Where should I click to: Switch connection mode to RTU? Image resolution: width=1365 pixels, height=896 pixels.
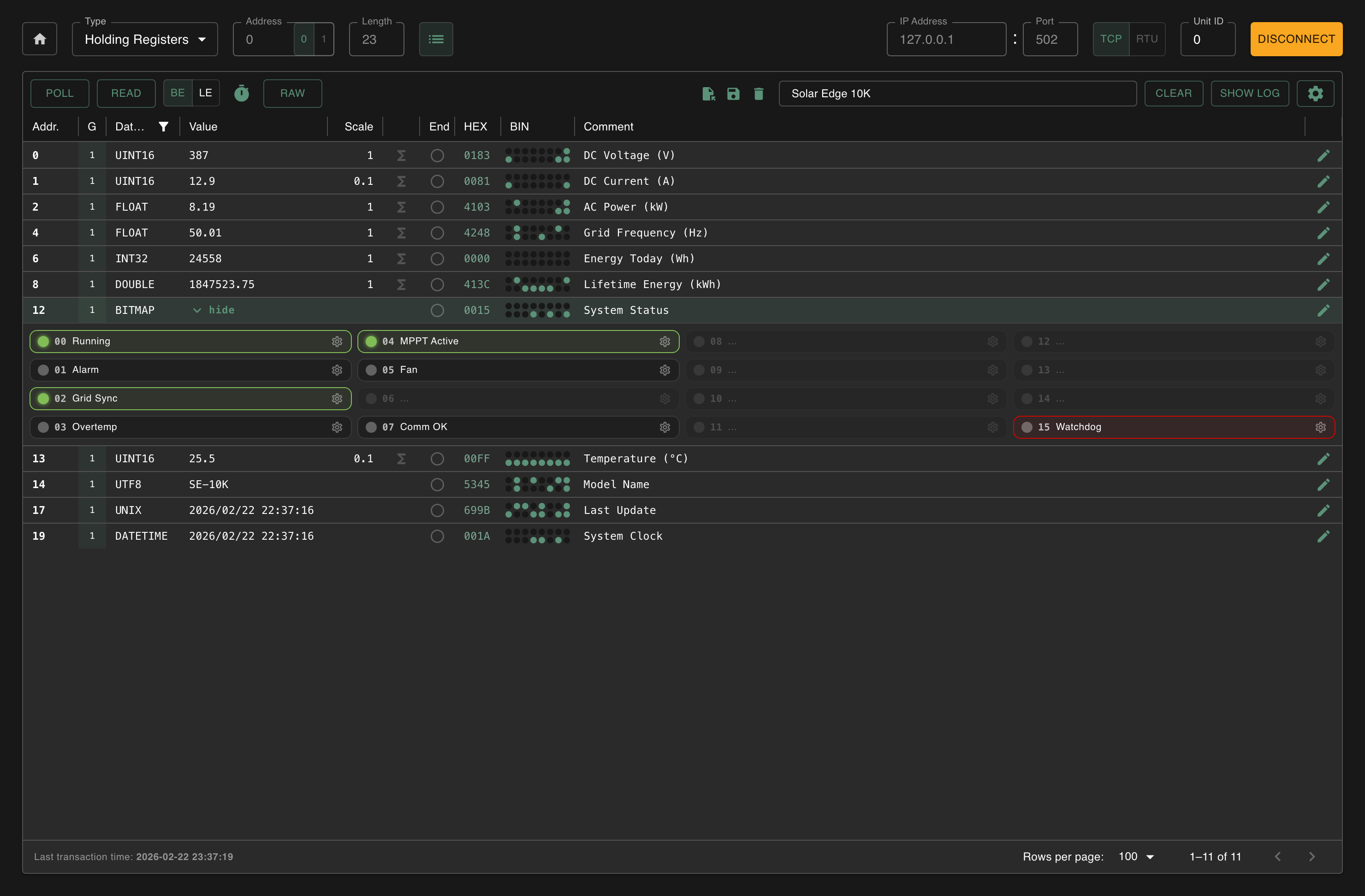(1147, 38)
